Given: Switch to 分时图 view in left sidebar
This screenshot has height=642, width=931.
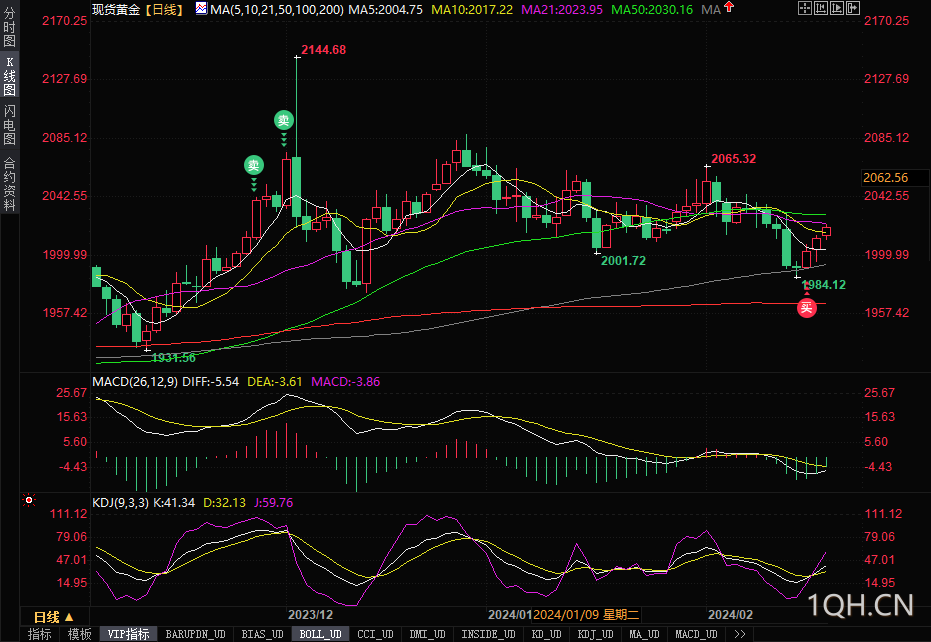Looking at the screenshot, I should 10,30.
